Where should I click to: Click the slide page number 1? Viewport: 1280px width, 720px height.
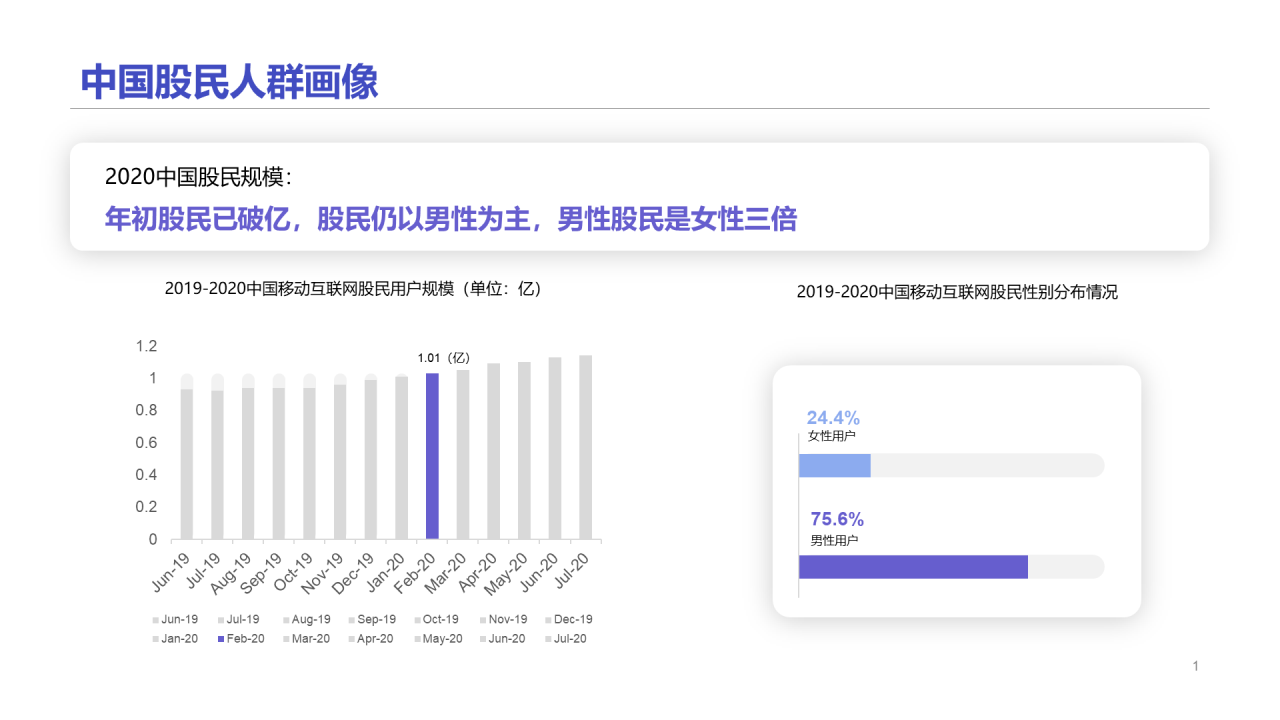point(1195,666)
